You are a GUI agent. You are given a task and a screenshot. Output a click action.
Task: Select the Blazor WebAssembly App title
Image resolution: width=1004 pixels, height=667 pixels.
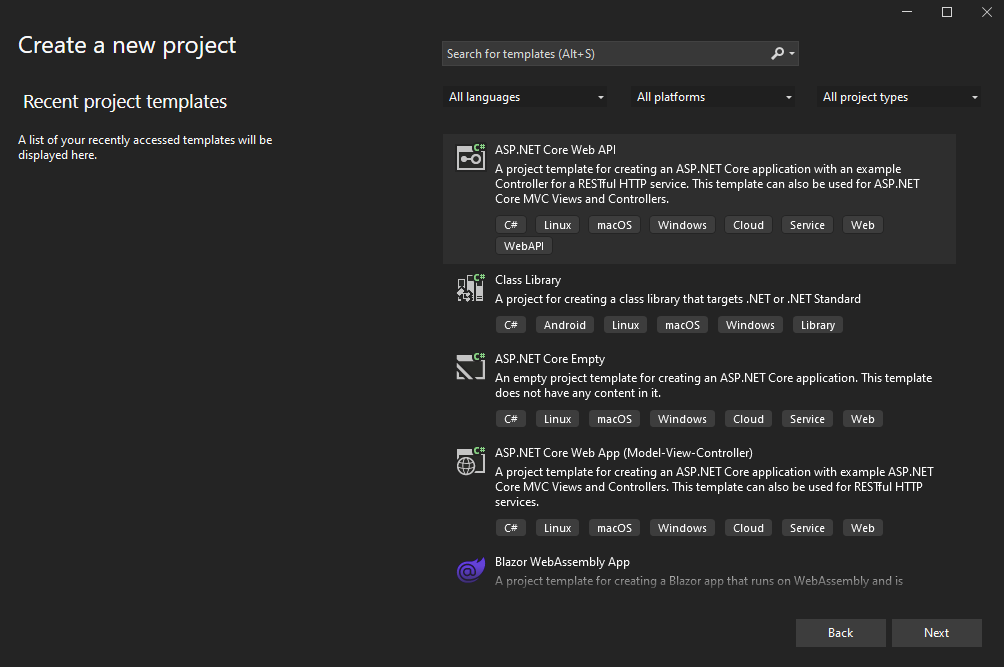[x=562, y=562]
